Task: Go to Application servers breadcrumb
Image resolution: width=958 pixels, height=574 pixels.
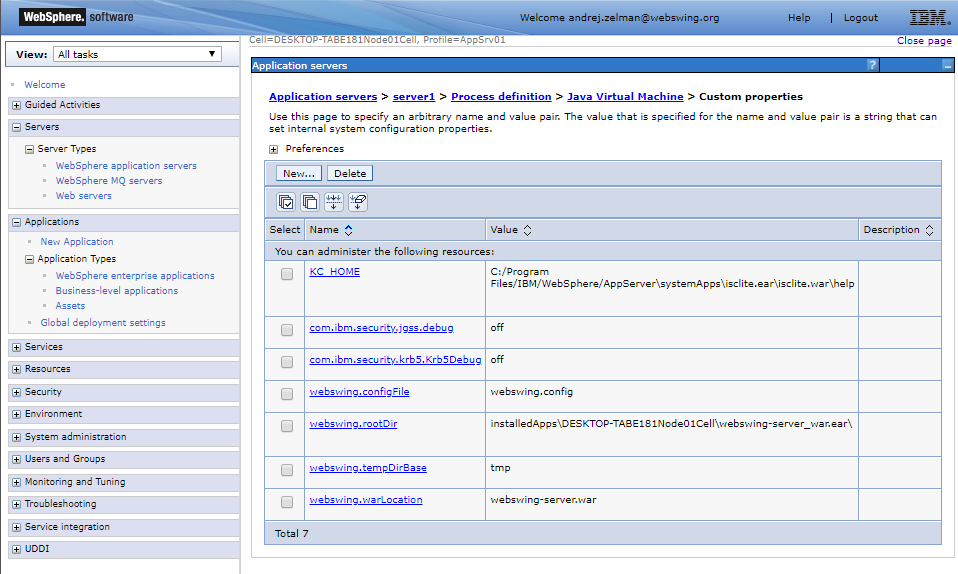Action: click(323, 97)
